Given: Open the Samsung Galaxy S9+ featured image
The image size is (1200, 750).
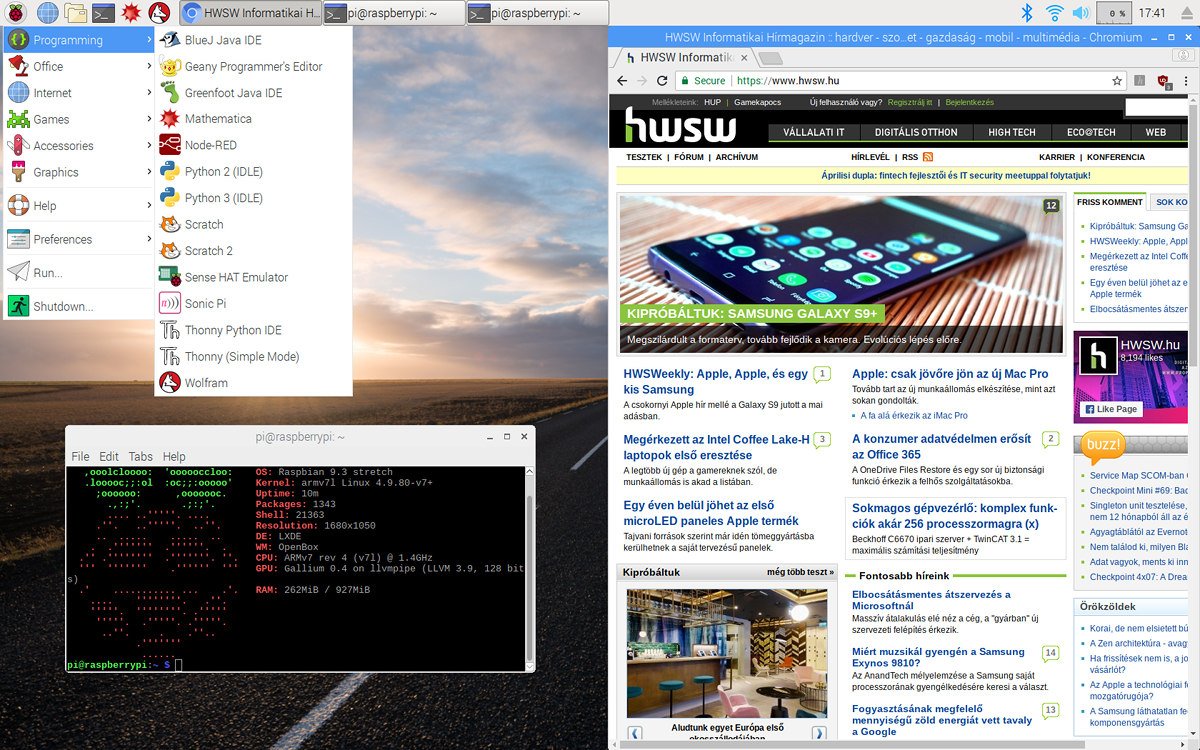Looking at the screenshot, I should tap(840, 274).
